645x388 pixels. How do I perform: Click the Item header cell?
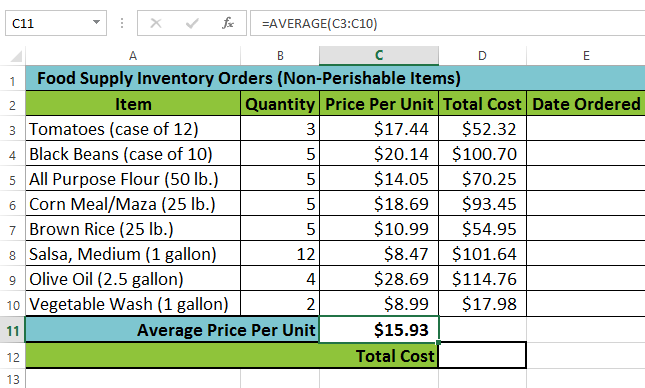[133, 104]
